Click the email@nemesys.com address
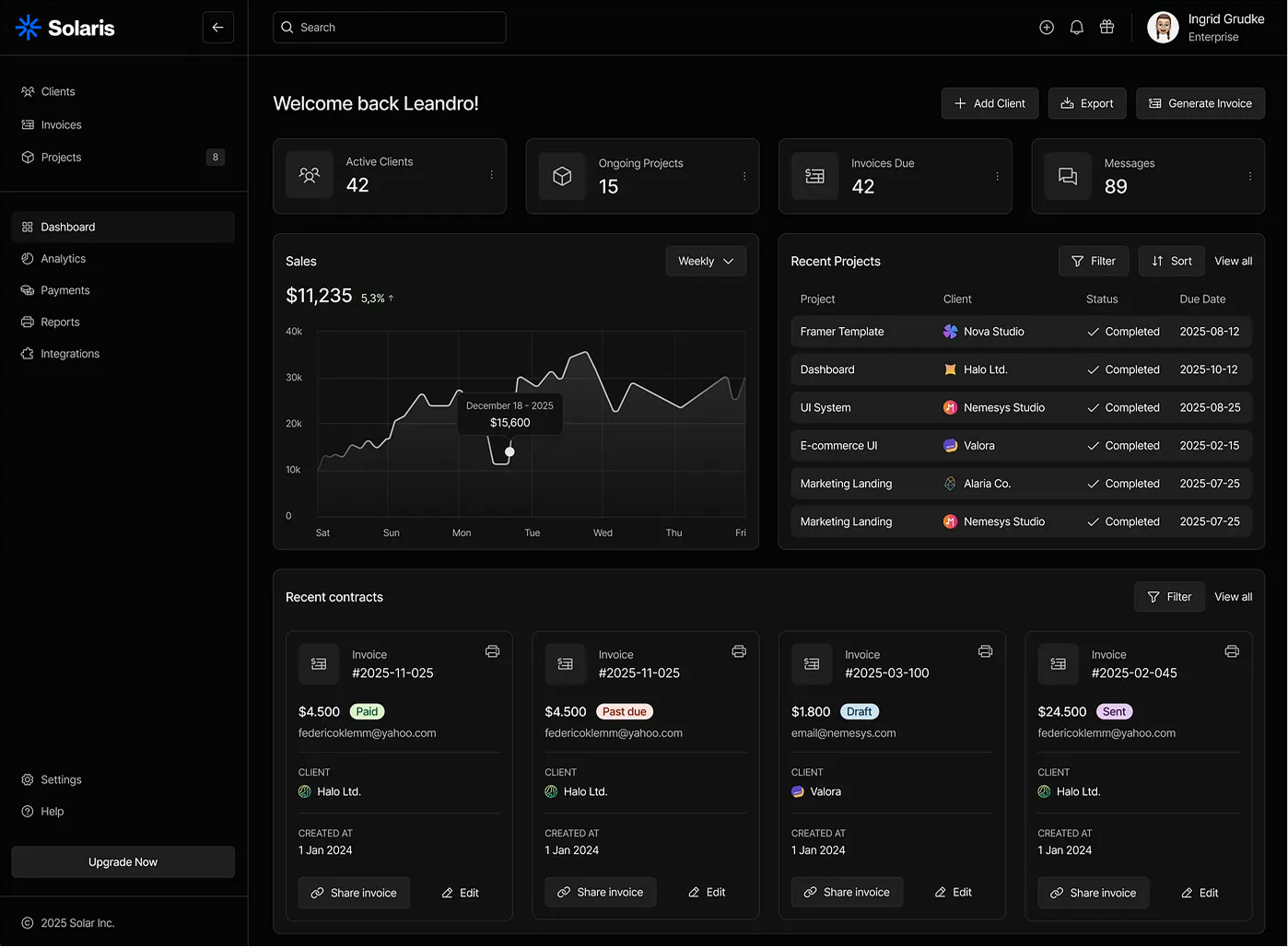Screen dimensions: 1288x947 pos(844,733)
